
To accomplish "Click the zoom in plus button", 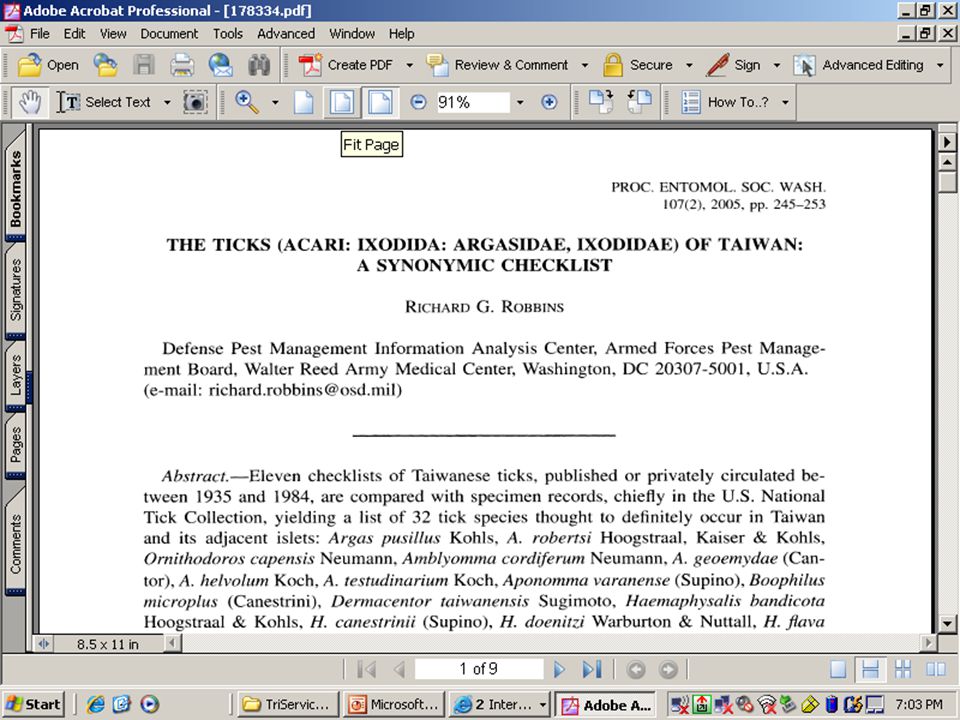I will coord(549,102).
